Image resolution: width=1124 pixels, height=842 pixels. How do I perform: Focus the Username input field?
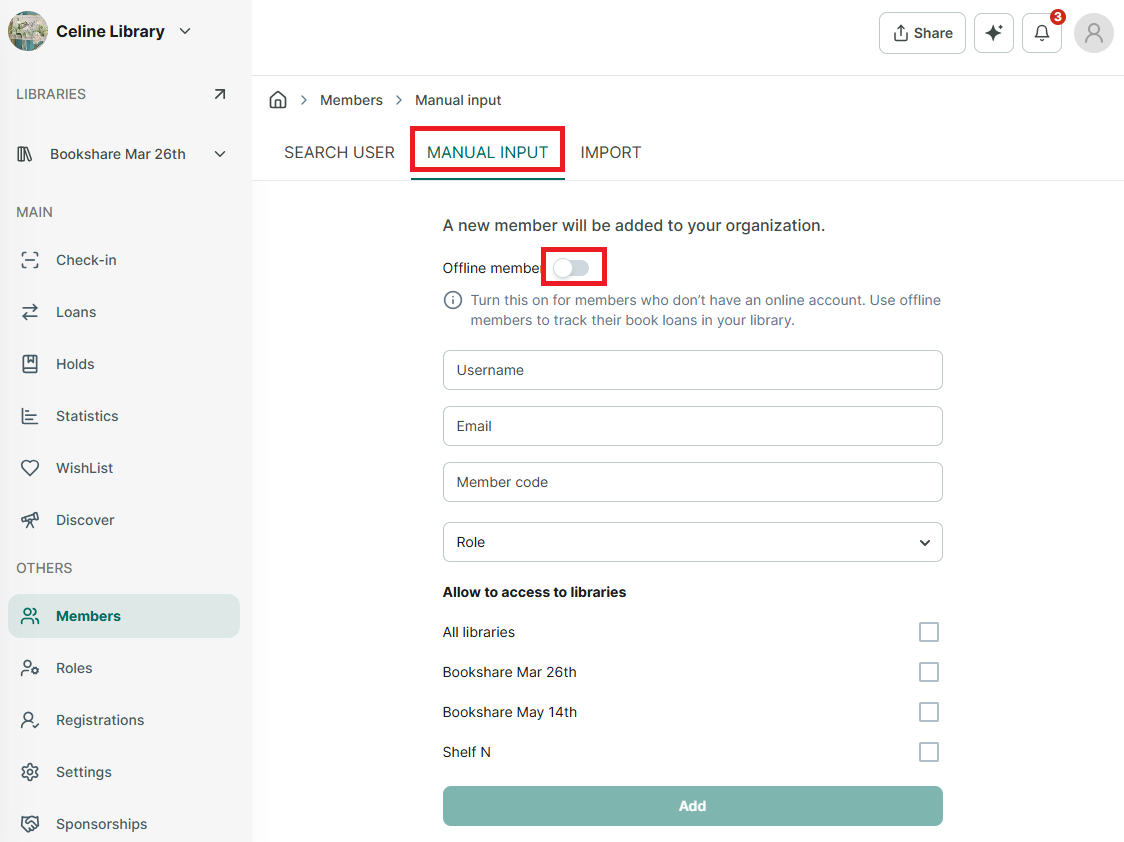[692, 370]
